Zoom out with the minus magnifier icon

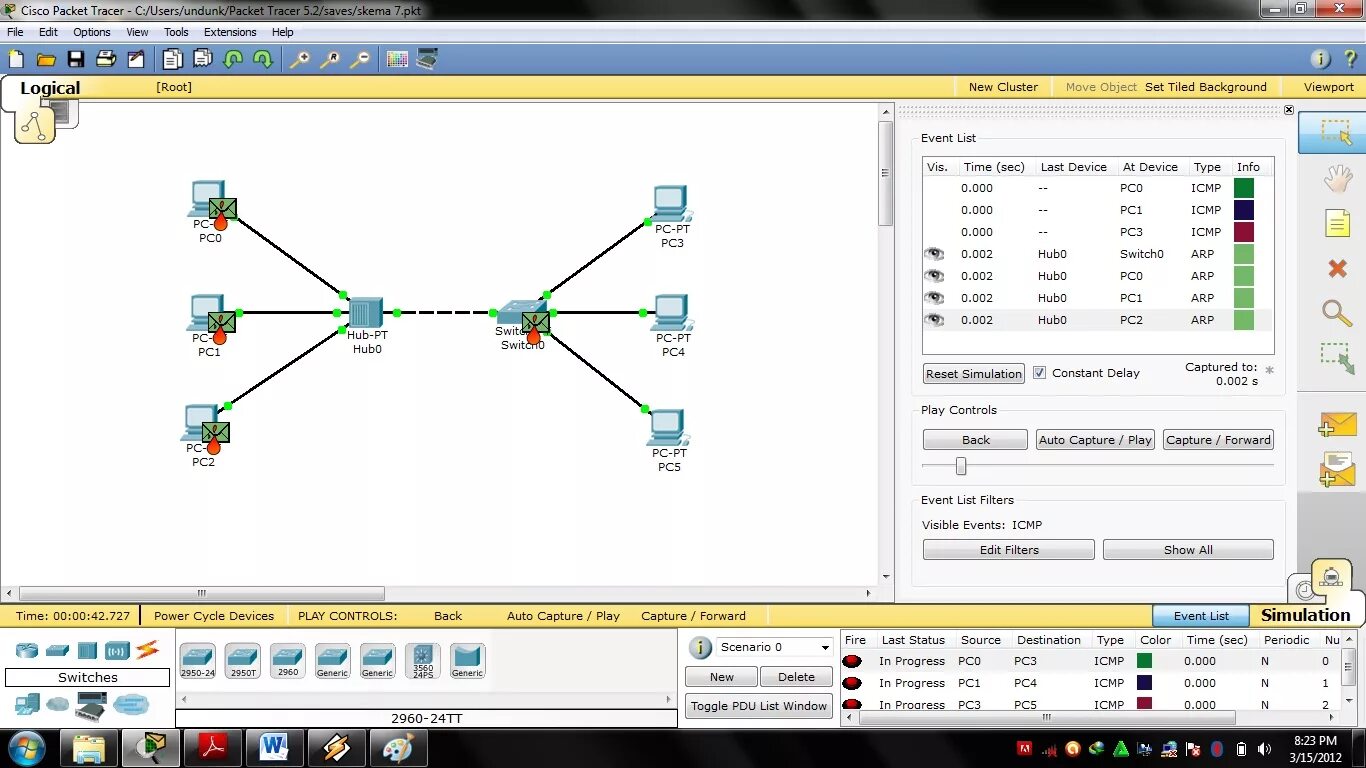pos(359,59)
